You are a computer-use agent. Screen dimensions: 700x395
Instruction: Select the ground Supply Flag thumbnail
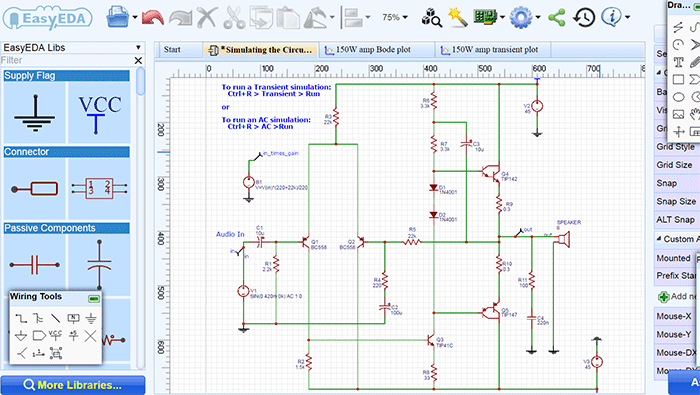(35, 112)
